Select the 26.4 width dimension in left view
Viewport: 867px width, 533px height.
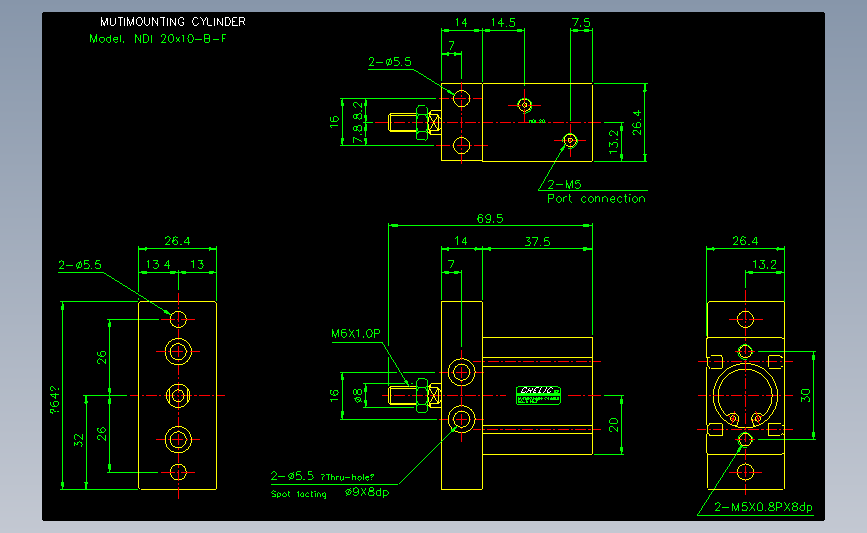[177, 241]
